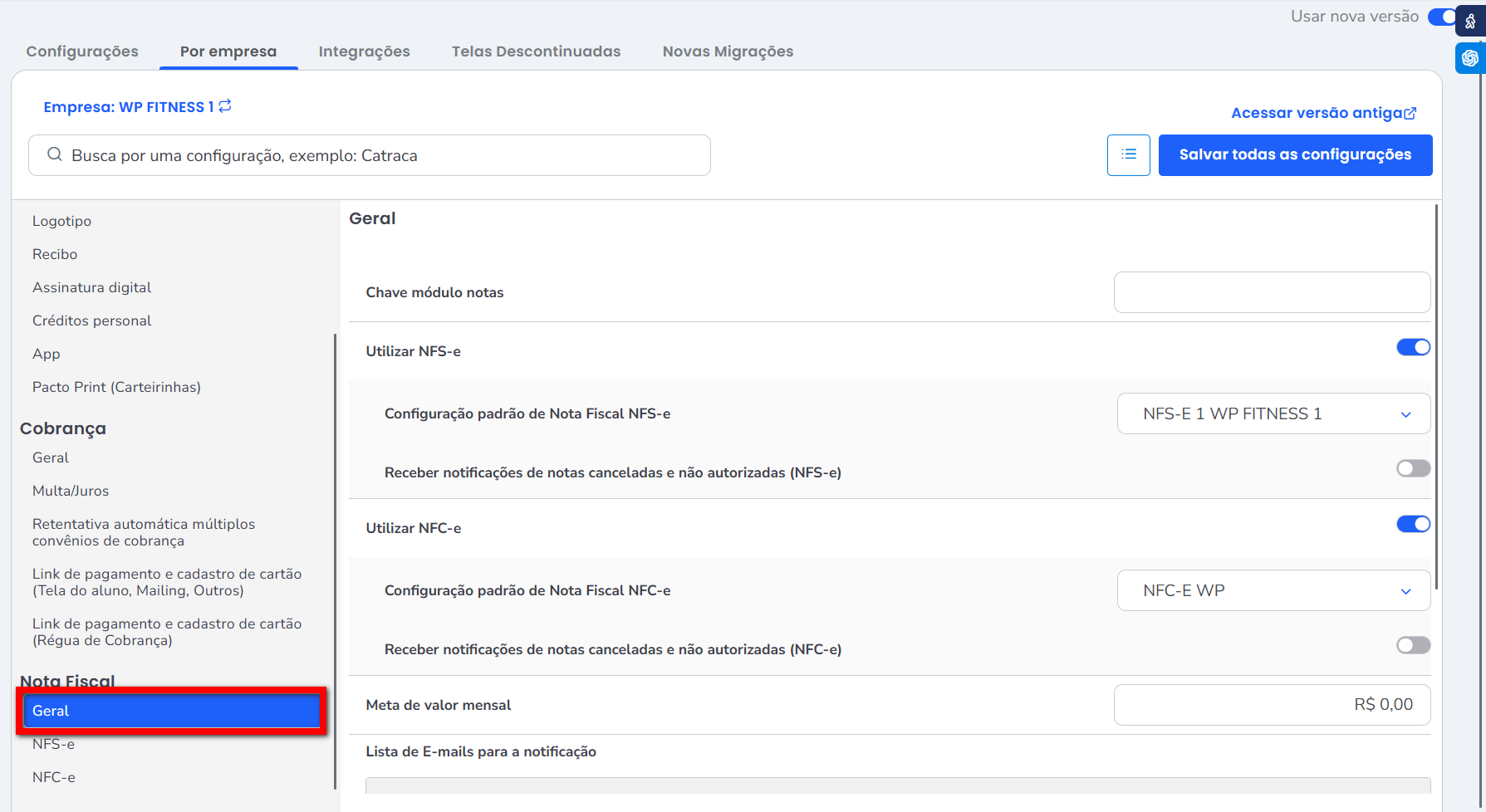
Task: Turn off the Utilizar NFC-e switch
Action: (1413, 524)
